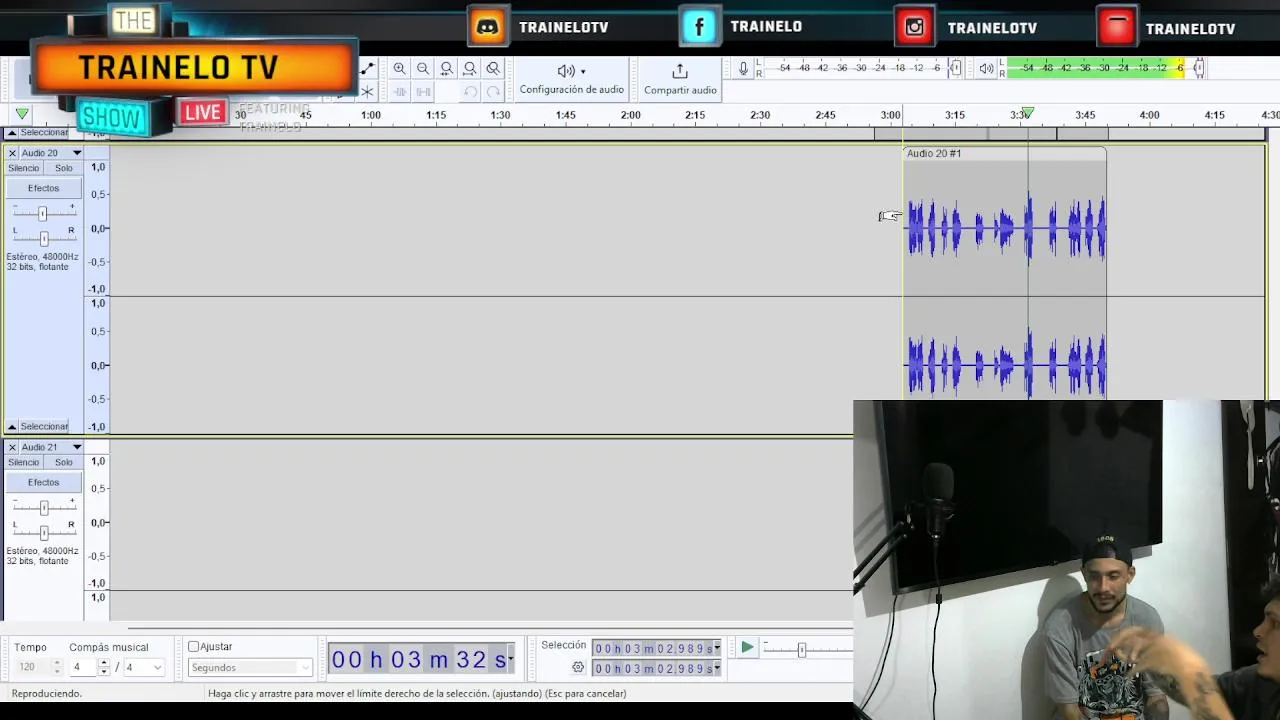Toggle Solo on Audio 21 track

[64, 462]
